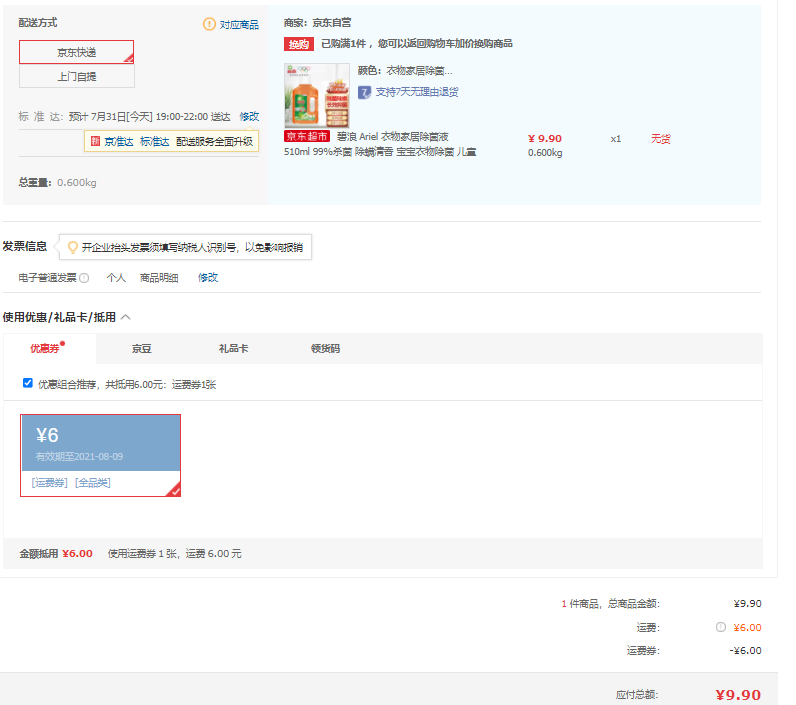Click the ¥6.00 shipping fee amount

click(747, 628)
